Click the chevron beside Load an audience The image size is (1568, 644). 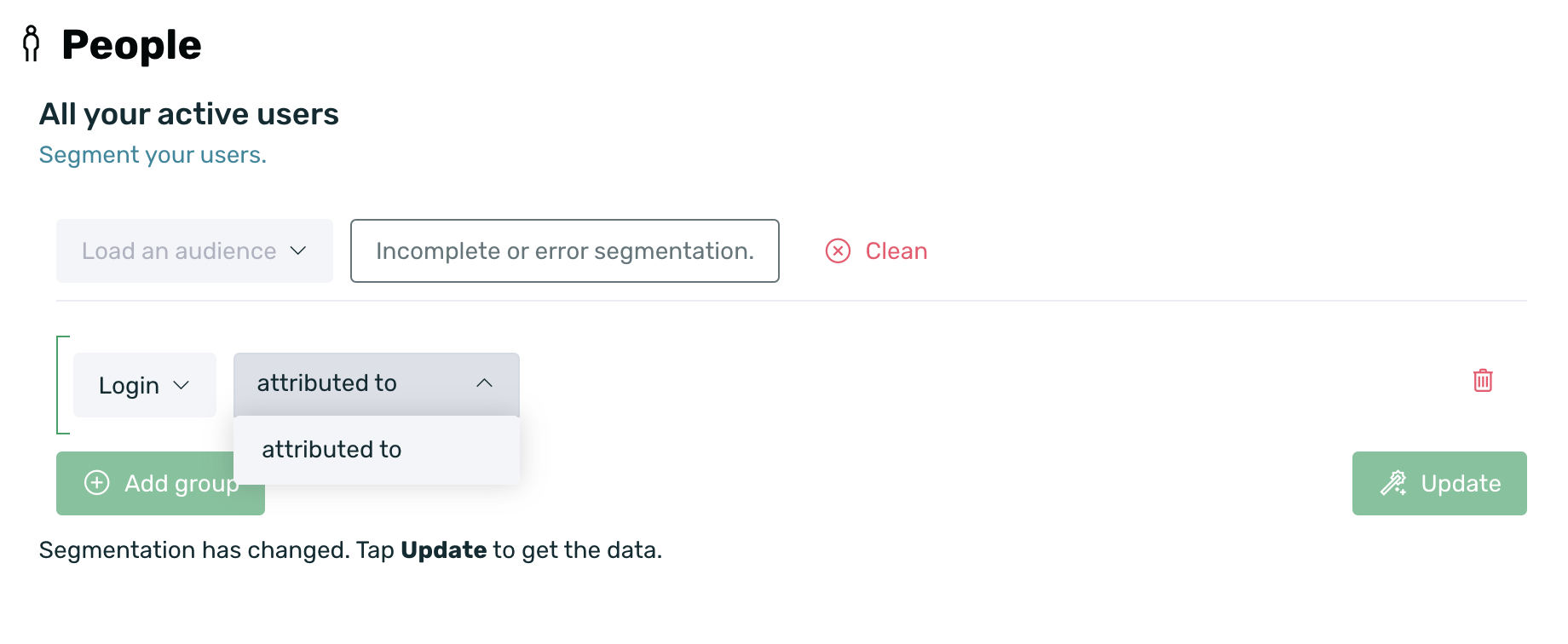298,250
